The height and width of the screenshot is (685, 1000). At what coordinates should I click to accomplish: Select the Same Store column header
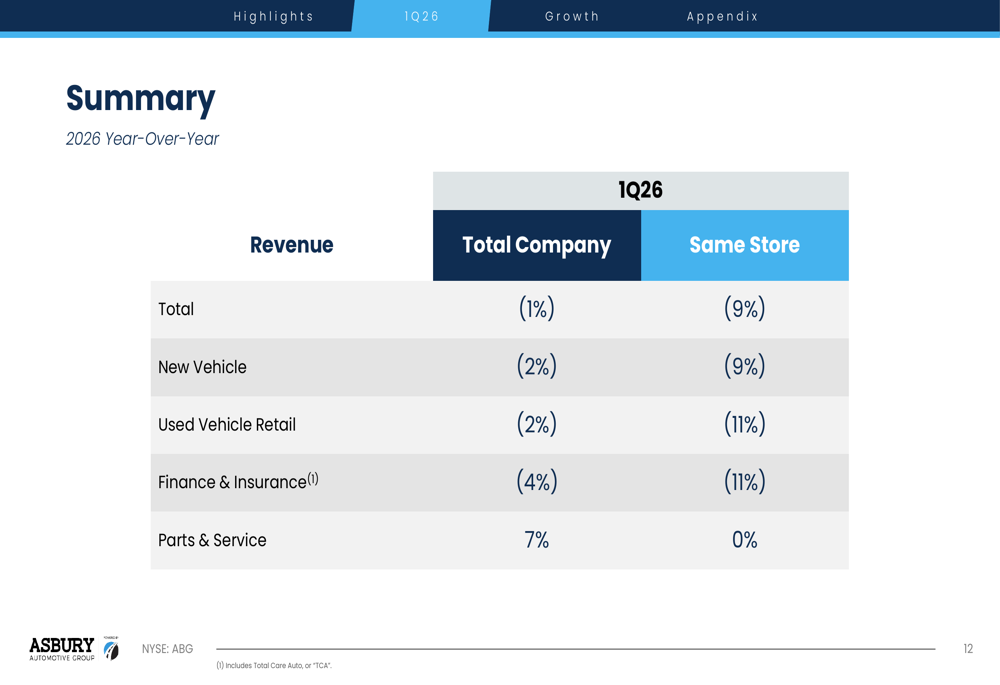pos(744,245)
